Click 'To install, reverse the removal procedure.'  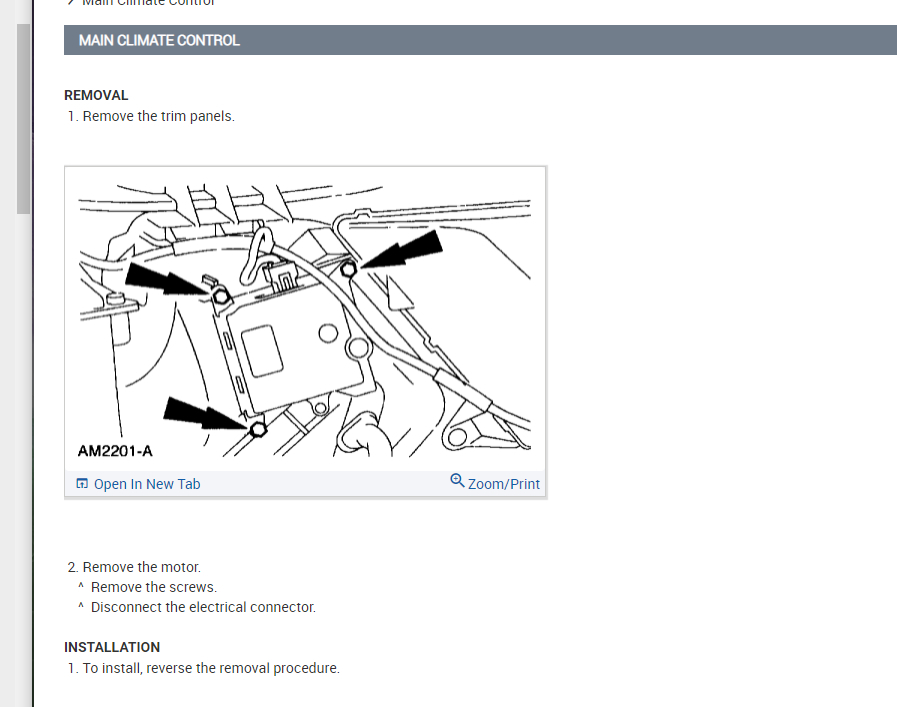coord(211,668)
